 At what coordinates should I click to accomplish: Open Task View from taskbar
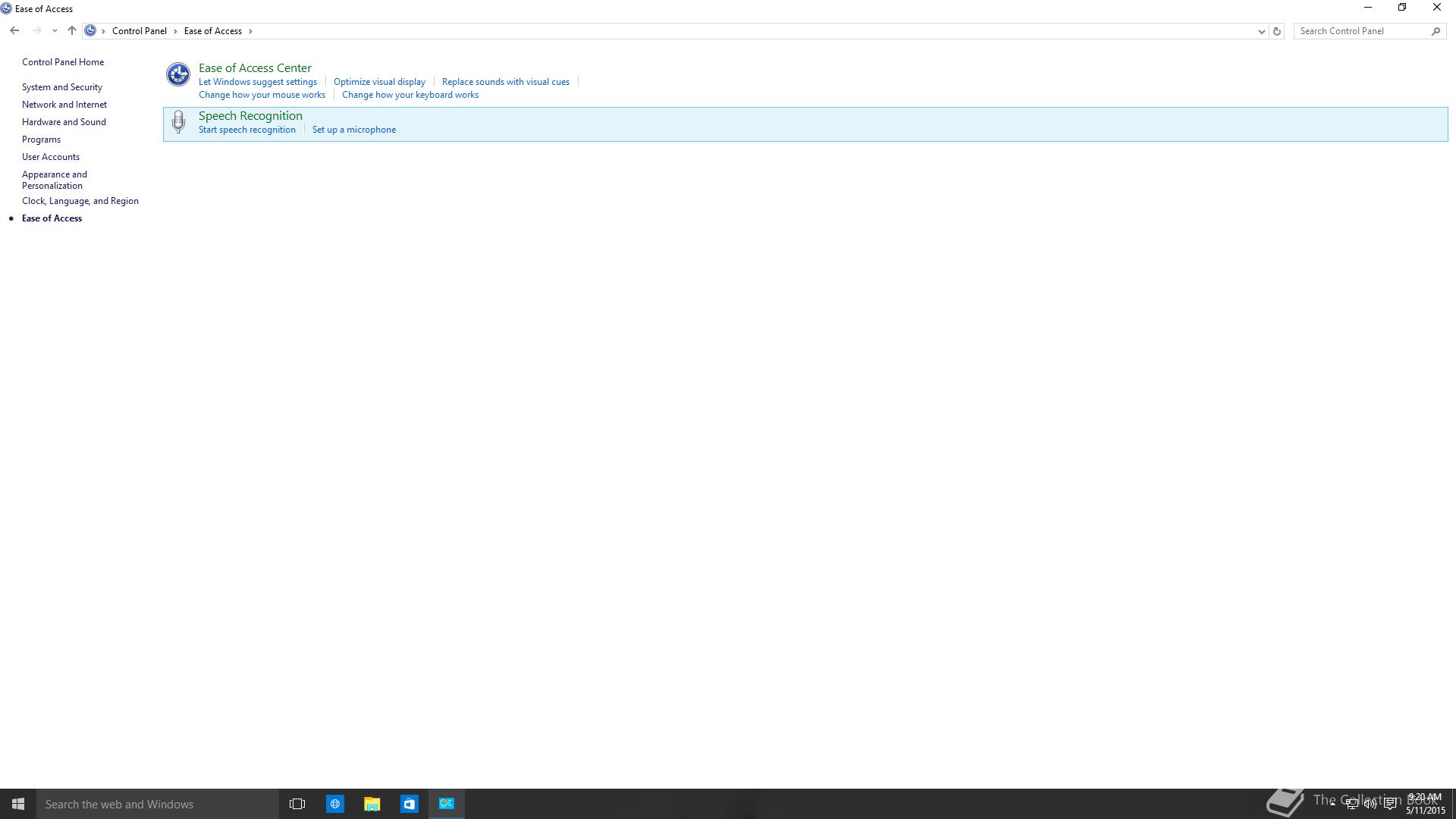click(x=297, y=804)
